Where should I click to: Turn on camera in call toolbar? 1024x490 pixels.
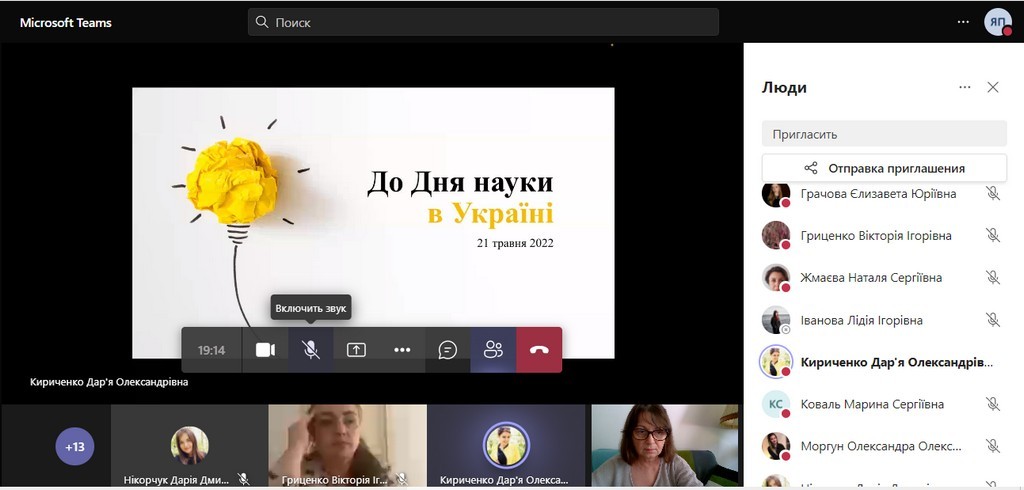click(x=265, y=350)
